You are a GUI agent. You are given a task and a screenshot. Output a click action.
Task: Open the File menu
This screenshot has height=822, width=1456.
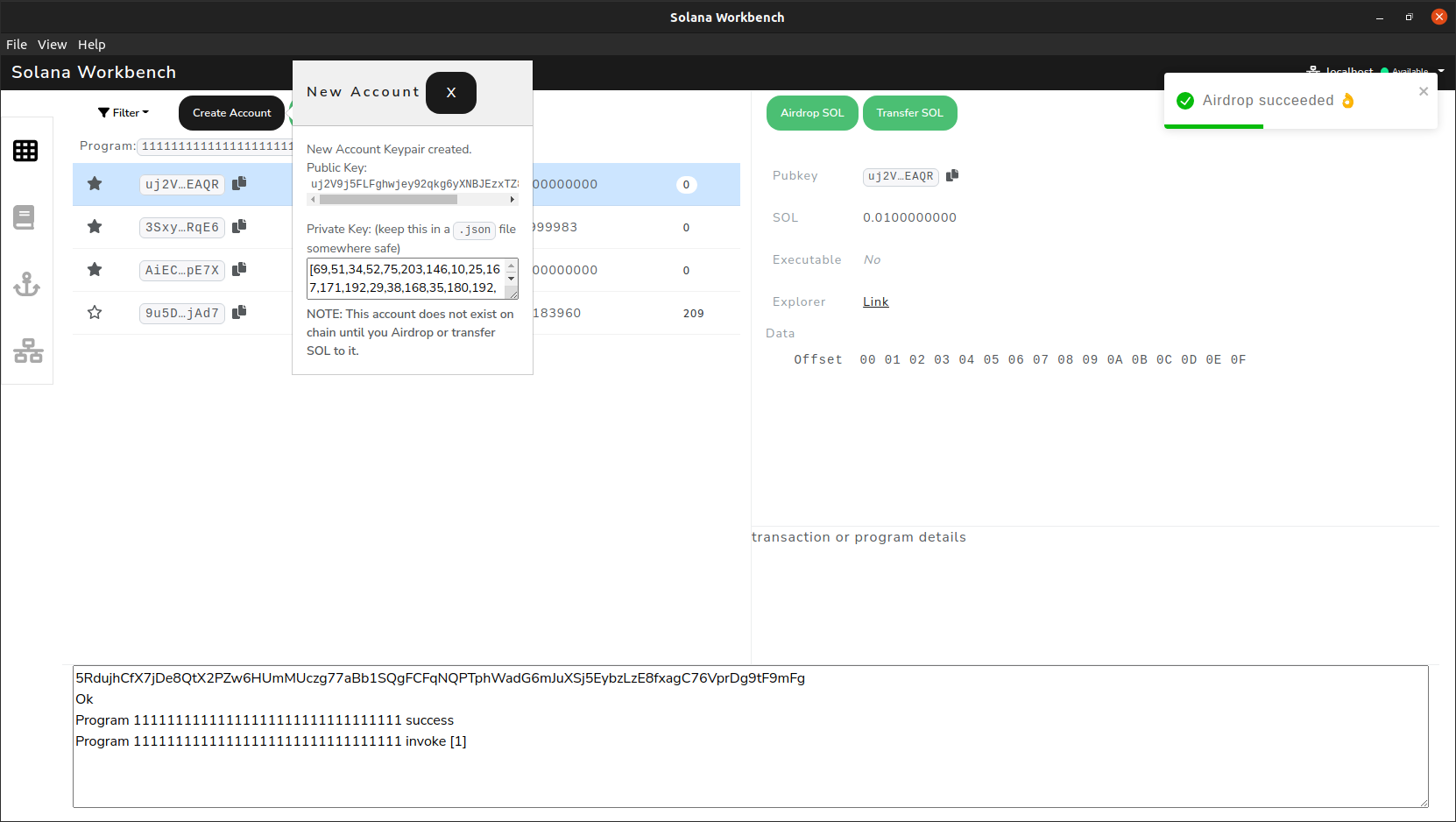[x=17, y=45]
